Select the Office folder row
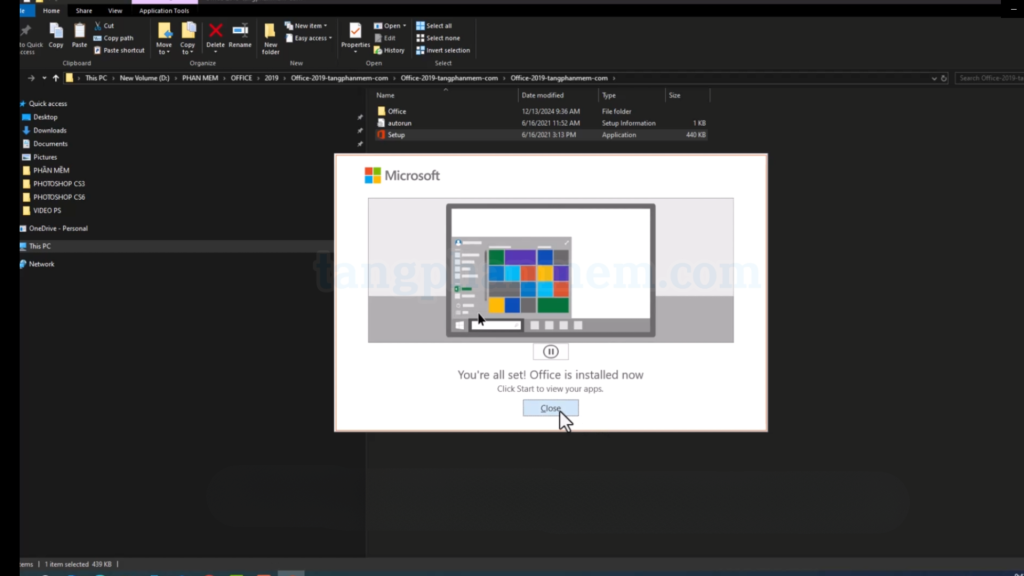 [541, 111]
